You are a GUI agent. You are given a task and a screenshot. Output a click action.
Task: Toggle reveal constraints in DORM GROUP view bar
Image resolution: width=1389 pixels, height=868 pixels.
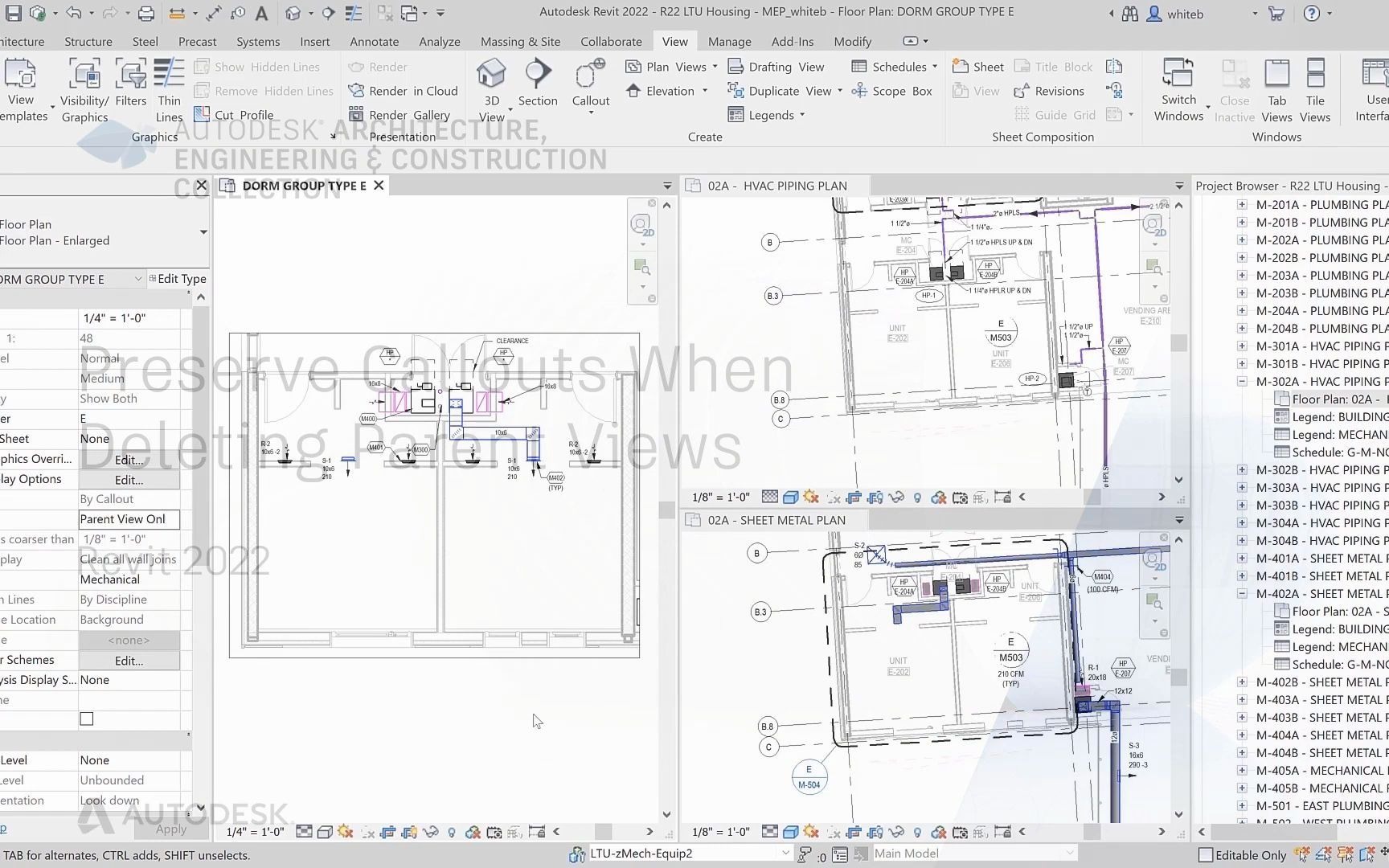(536, 832)
